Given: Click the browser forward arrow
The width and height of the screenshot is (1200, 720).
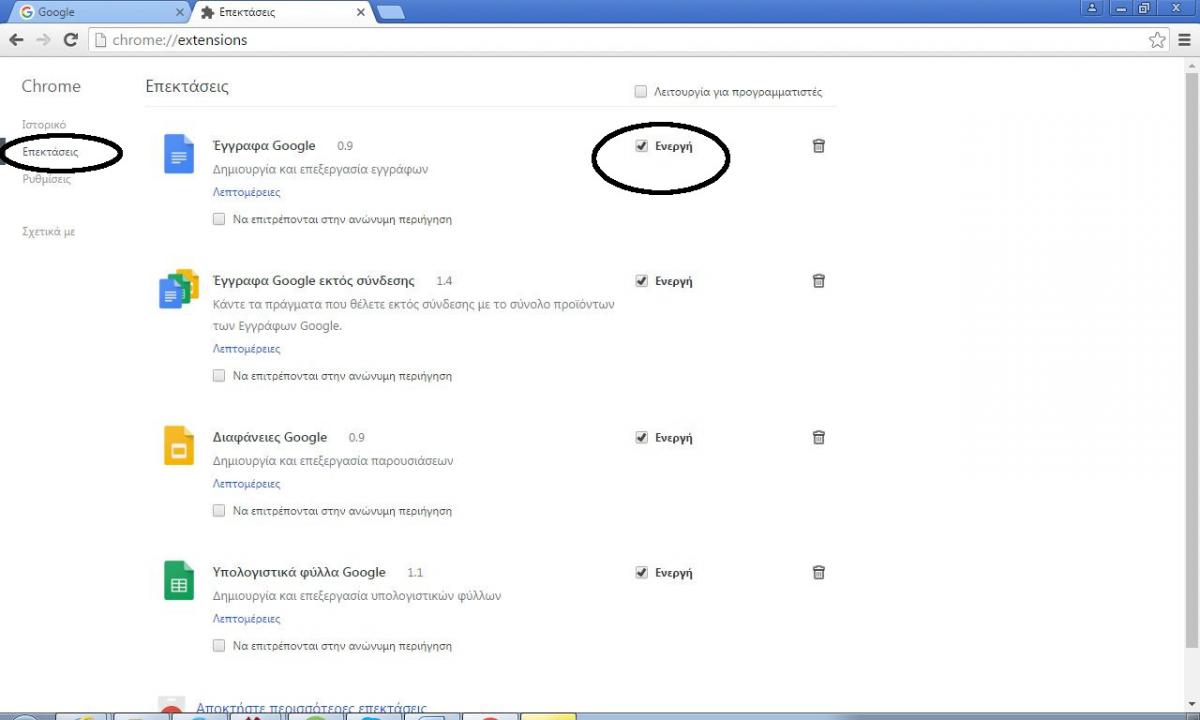Looking at the screenshot, I should [43, 40].
